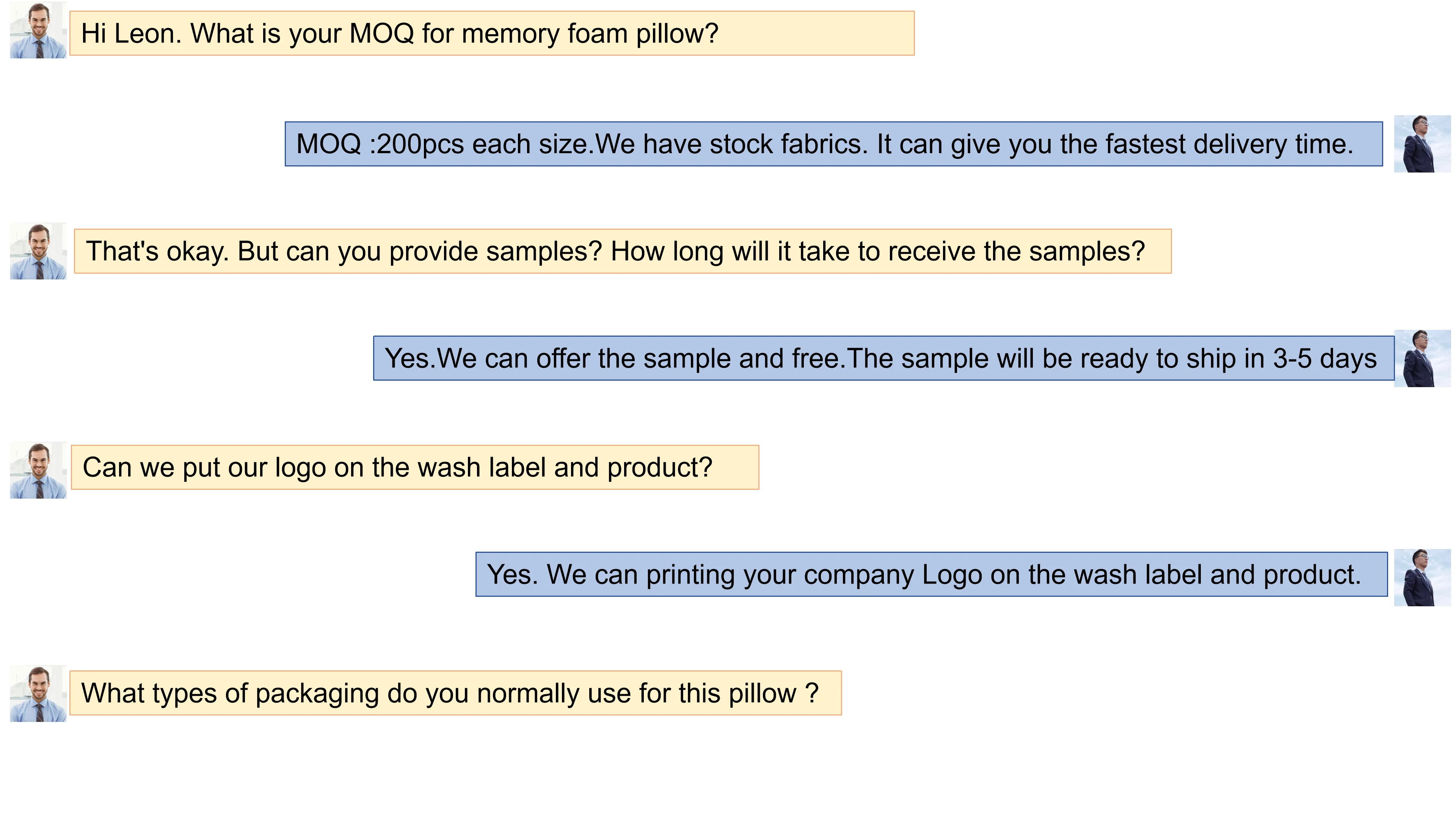Select the "That's okay. But can you provide samples" message
Image resolution: width=1456 pixels, height=819 pixels.
pyautogui.click(x=622, y=251)
